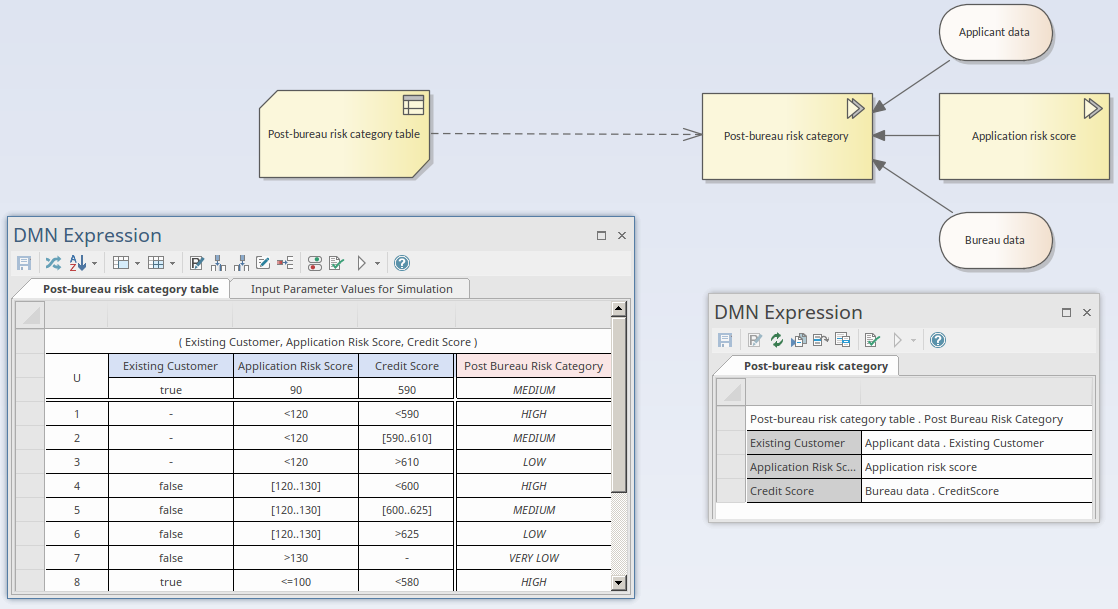Click the green refresh arrows icon

tap(777, 340)
